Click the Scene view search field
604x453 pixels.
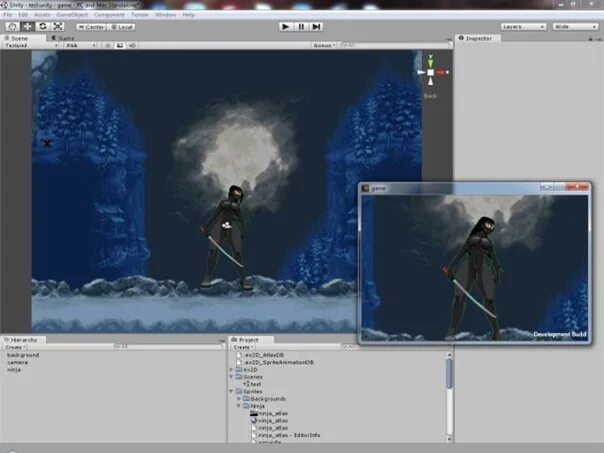coord(394,45)
